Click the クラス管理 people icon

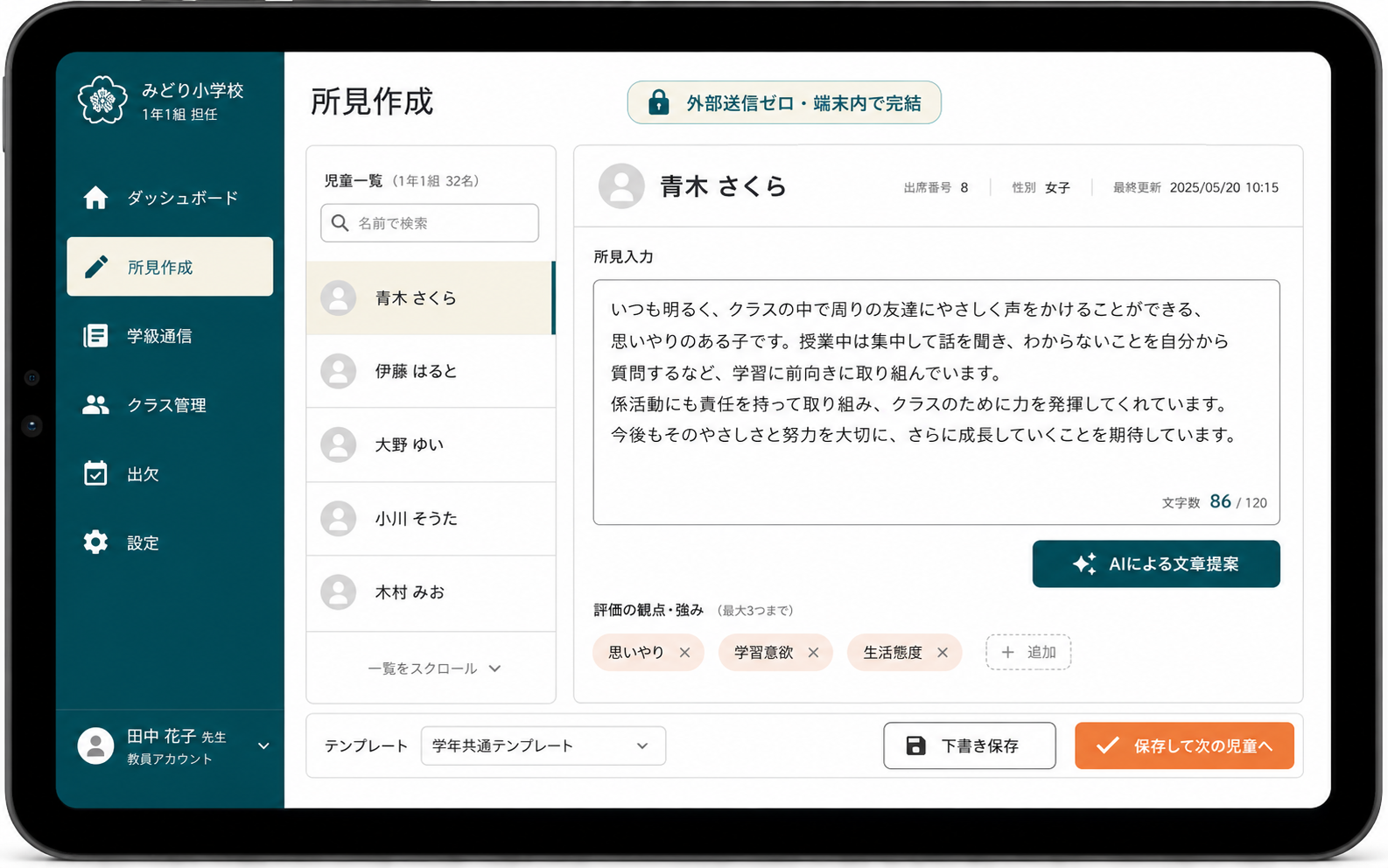(95, 404)
